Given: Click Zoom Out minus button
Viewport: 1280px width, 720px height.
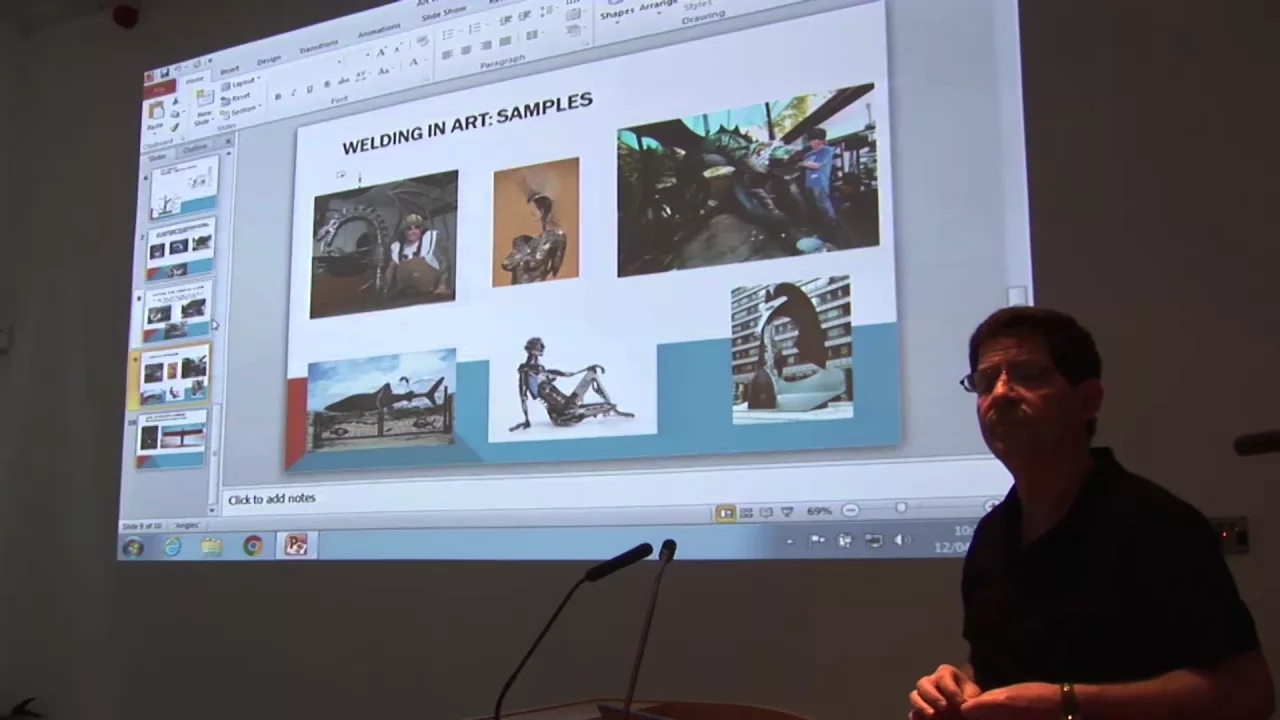Looking at the screenshot, I should 850,510.
